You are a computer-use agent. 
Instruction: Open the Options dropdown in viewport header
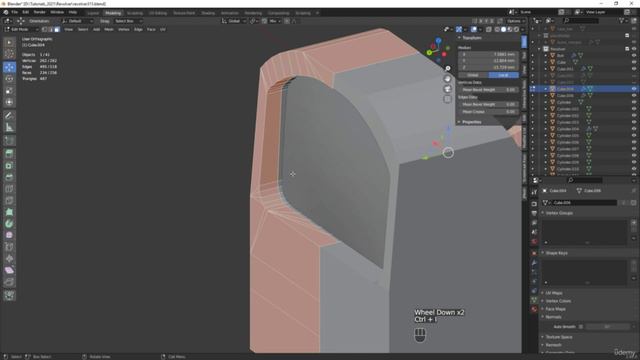pyautogui.click(x=516, y=21)
